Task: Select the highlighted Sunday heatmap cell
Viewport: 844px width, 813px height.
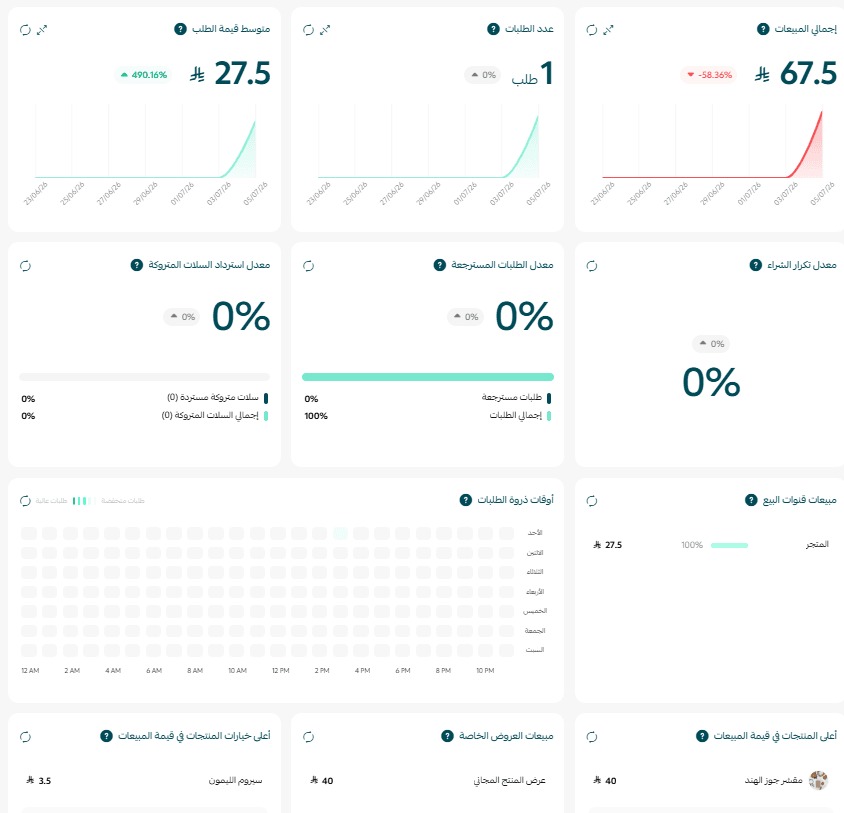Action: (x=340, y=533)
